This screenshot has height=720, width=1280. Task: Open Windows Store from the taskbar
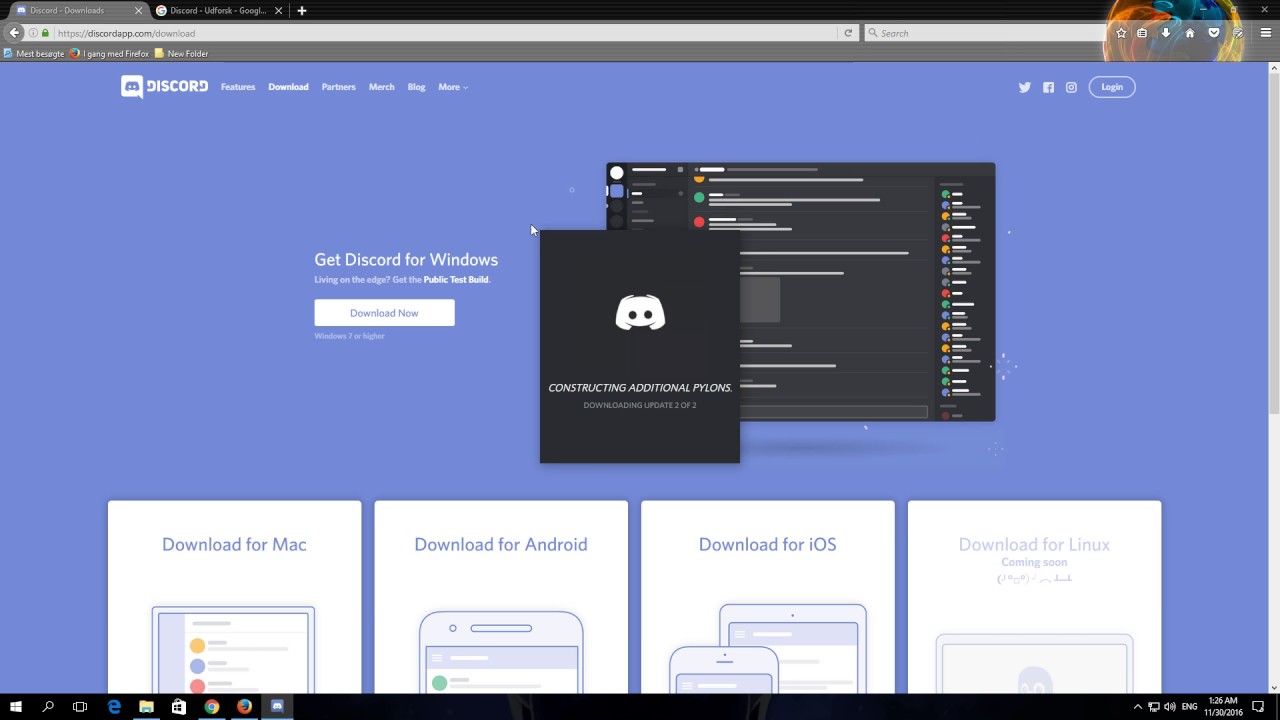[179, 706]
